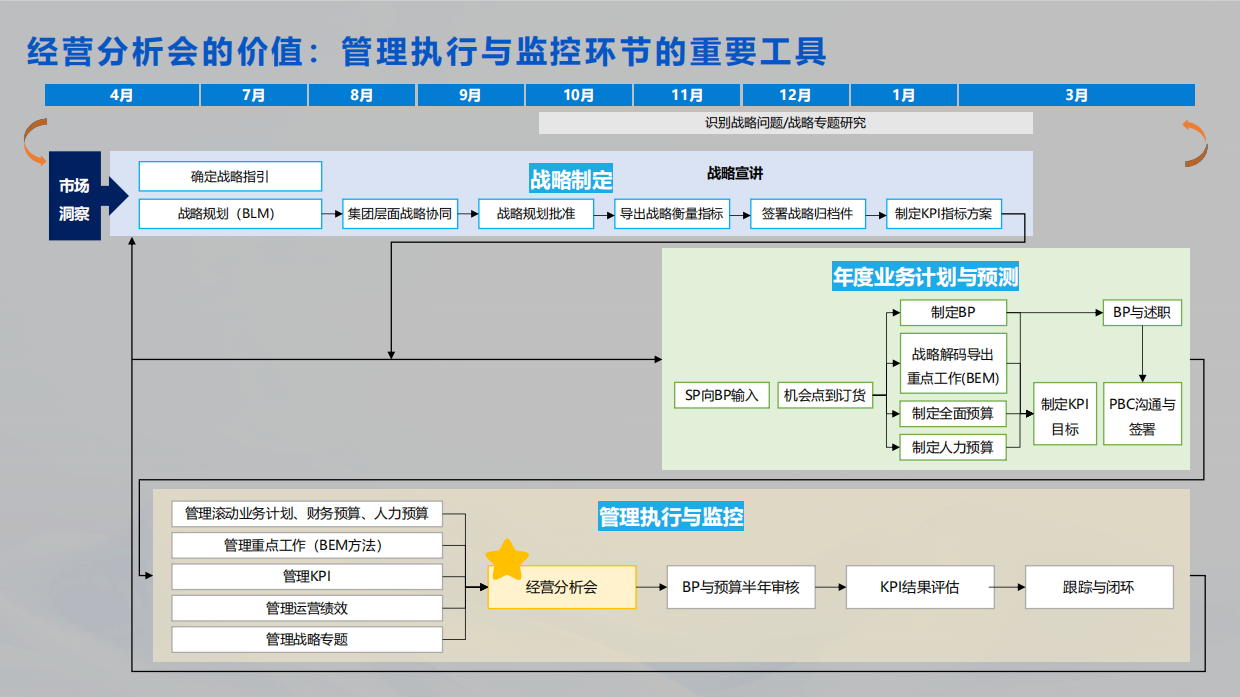Click the 管理重点工作（BEM方法）box
Image resolution: width=1240 pixels, height=697 pixels.
pos(307,545)
